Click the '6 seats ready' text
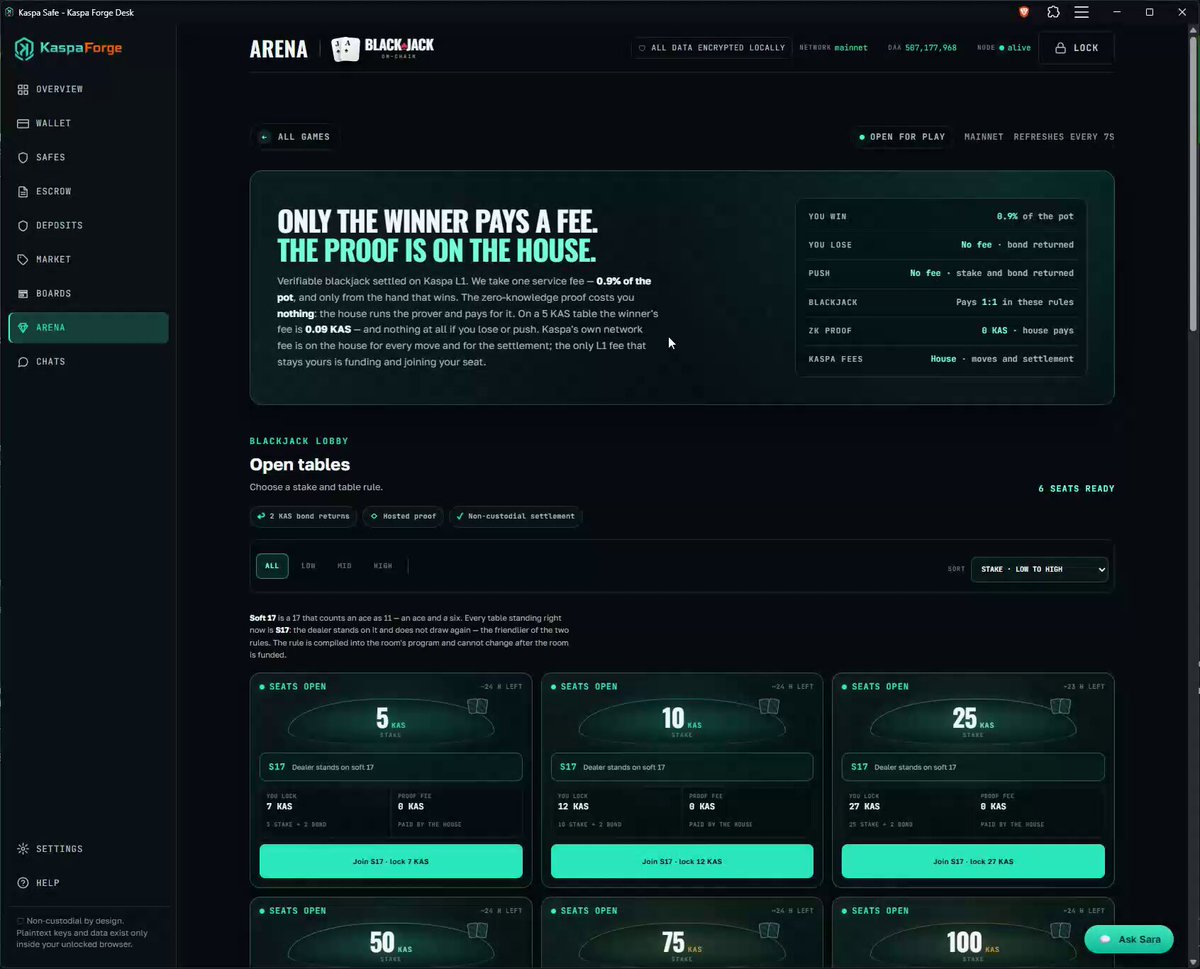 (1076, 489)
